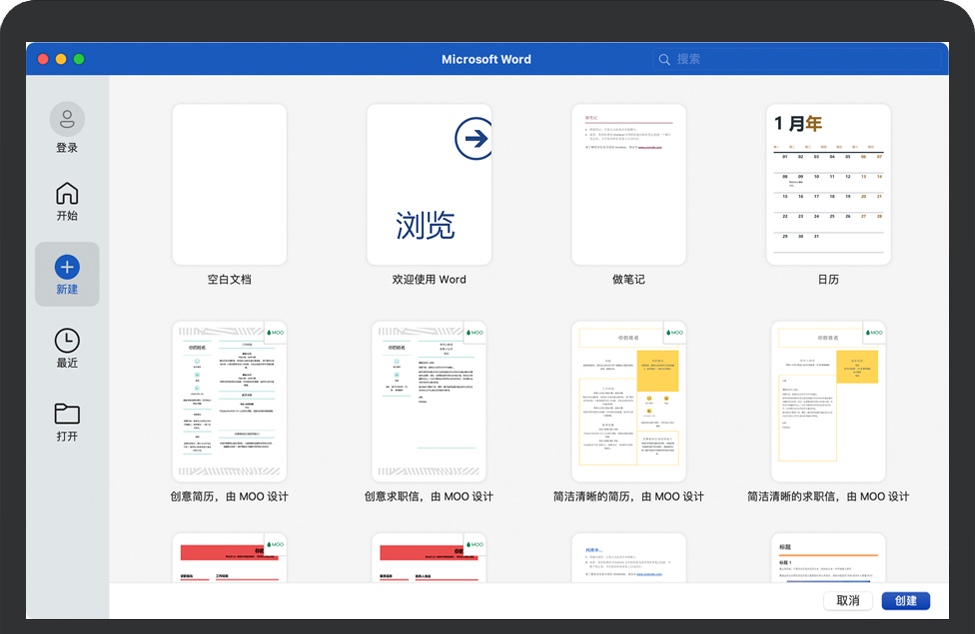Click the 打开 folder icon

pos(67,414)
